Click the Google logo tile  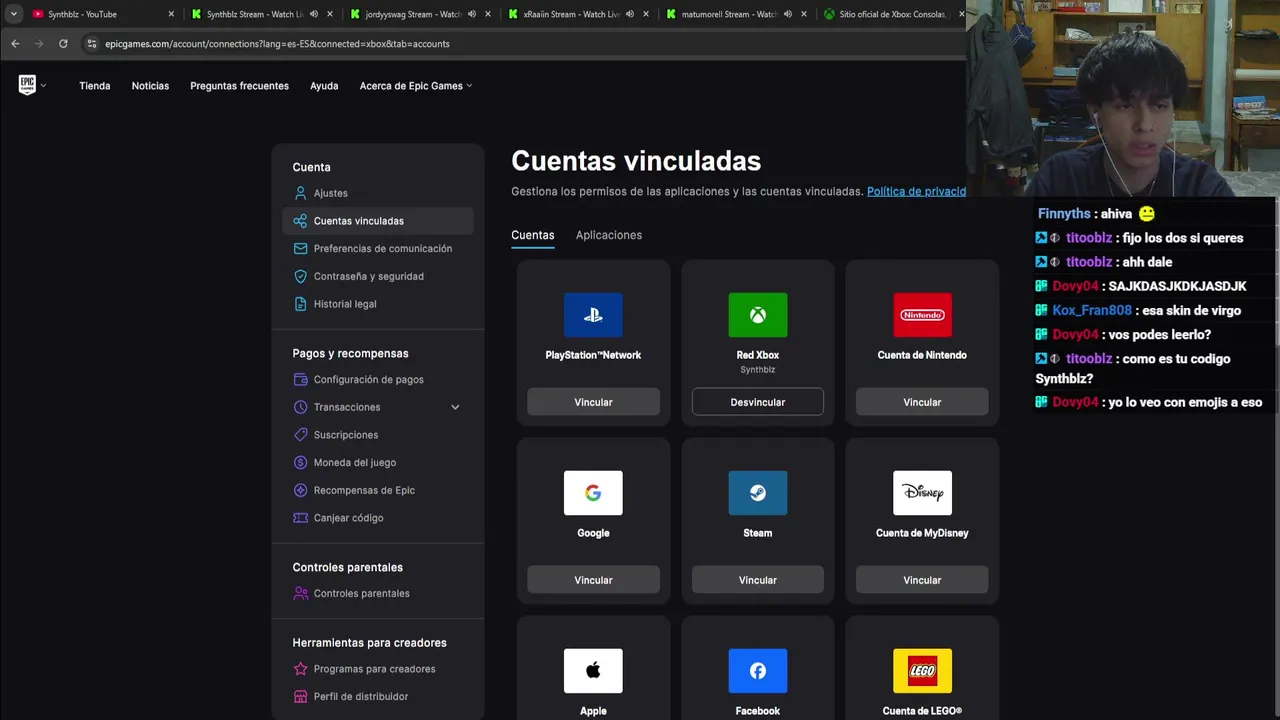coord(593,493)
